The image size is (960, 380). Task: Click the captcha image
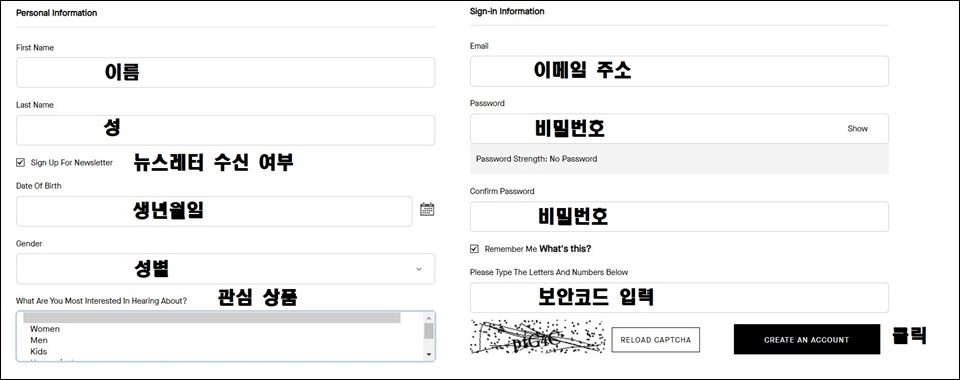[x=537, y=337]
